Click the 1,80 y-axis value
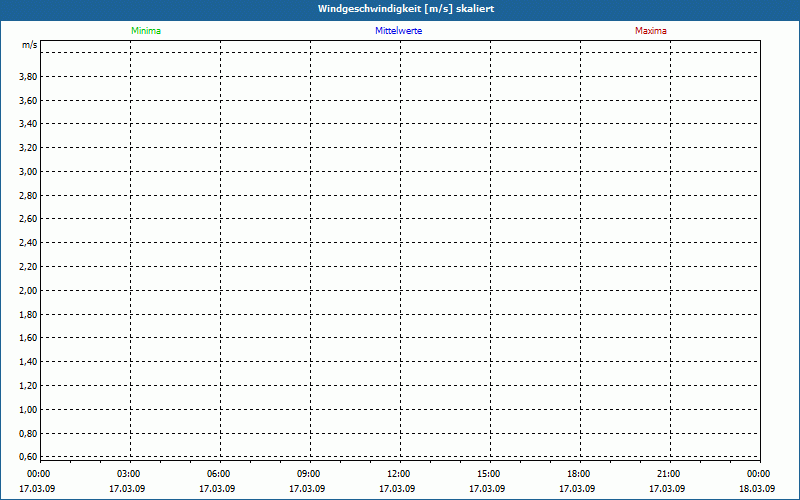800x500 pixels. point(29,315)
